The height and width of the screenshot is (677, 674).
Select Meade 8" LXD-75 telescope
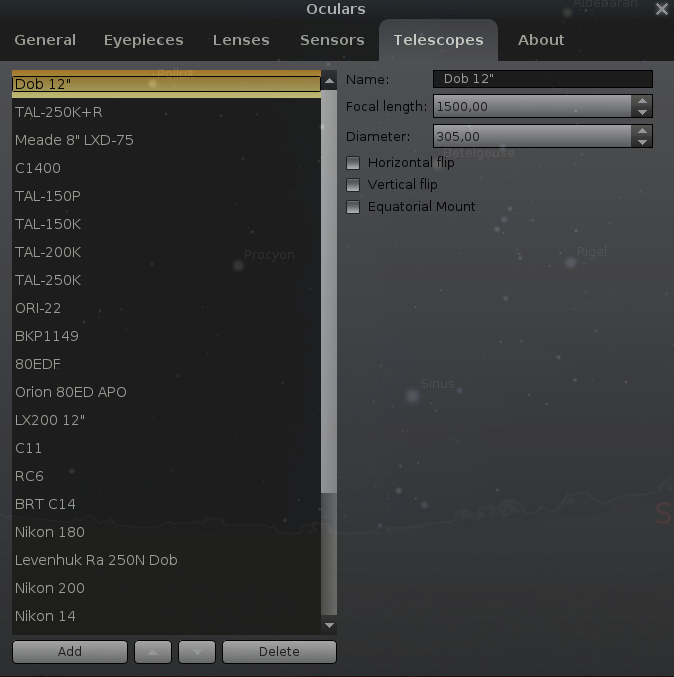pyautogui.click(x=74, y=140)
